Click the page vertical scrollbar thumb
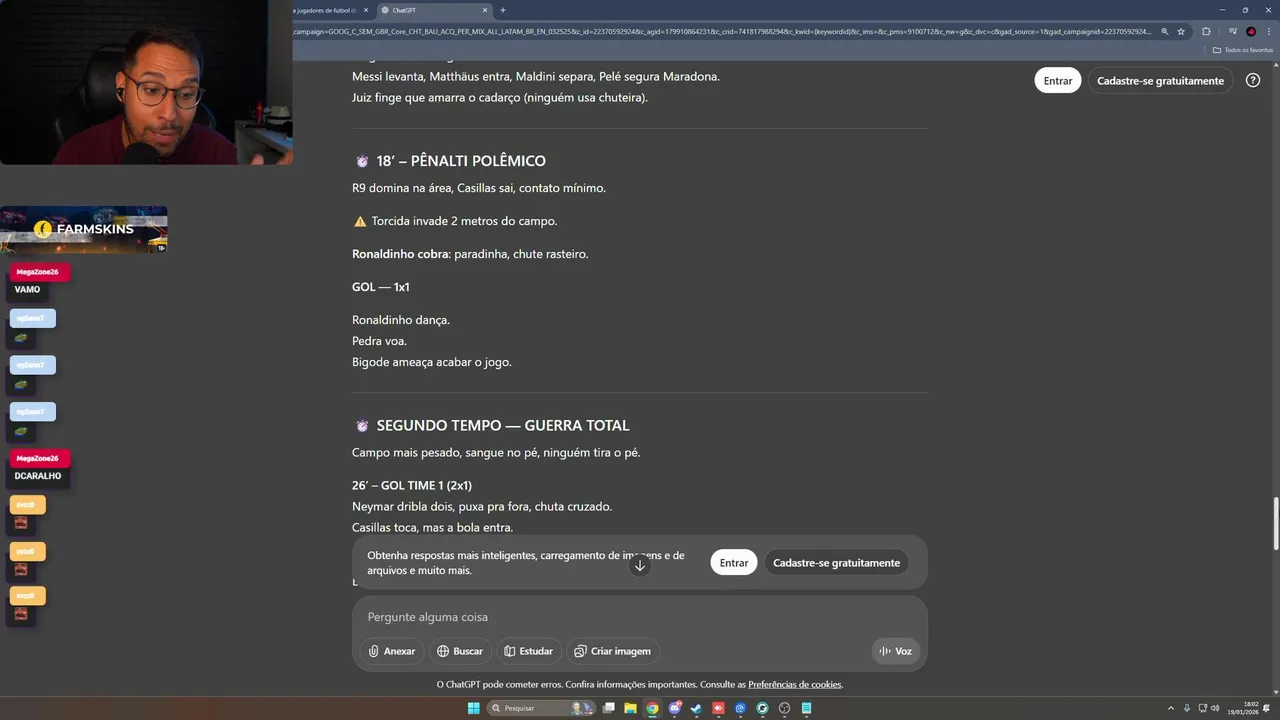The image size is (1280, 720). pyautogui.click(x=1275, y=523)
